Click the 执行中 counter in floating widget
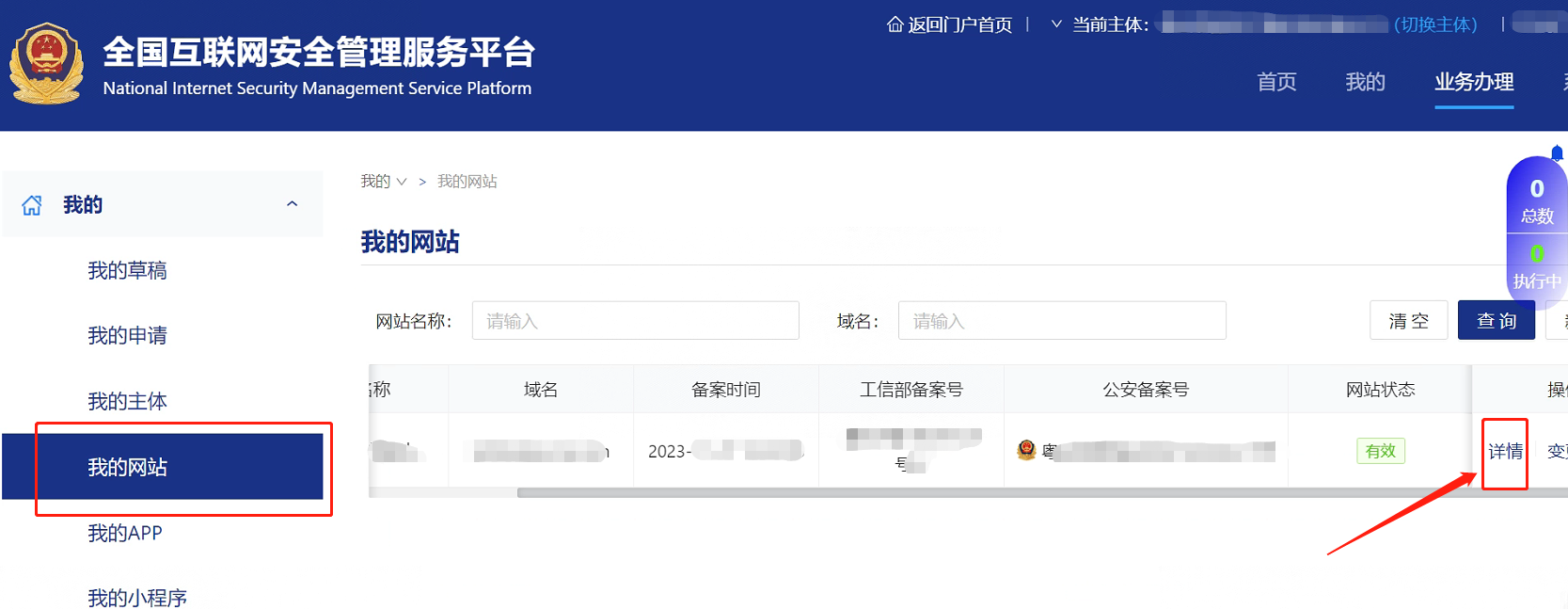 (x=1537, y=267)
